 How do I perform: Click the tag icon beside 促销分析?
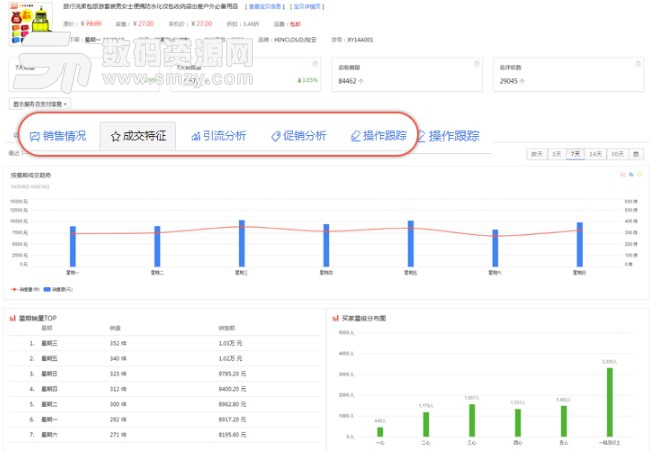[275, 136]
